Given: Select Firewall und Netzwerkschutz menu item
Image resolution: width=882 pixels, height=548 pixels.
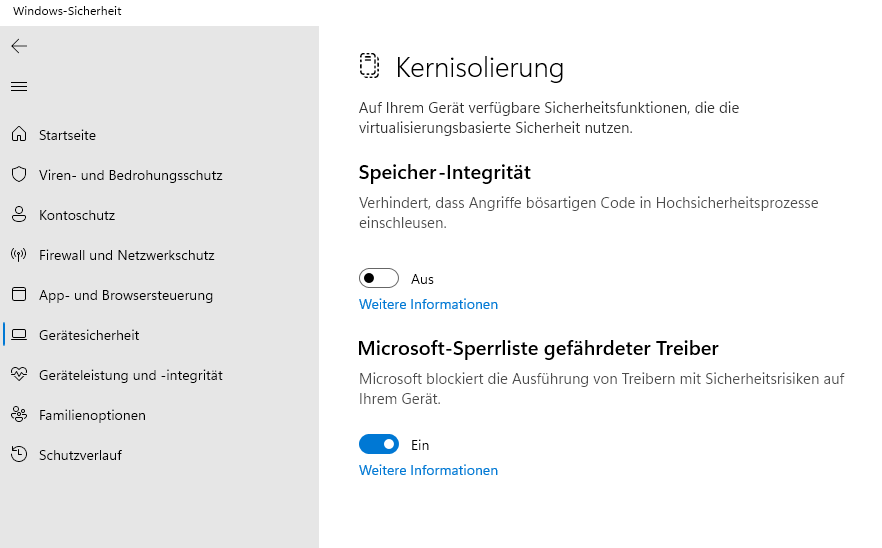Looking at the screenshot, I should pyautogui.click(x=126, y=255).
